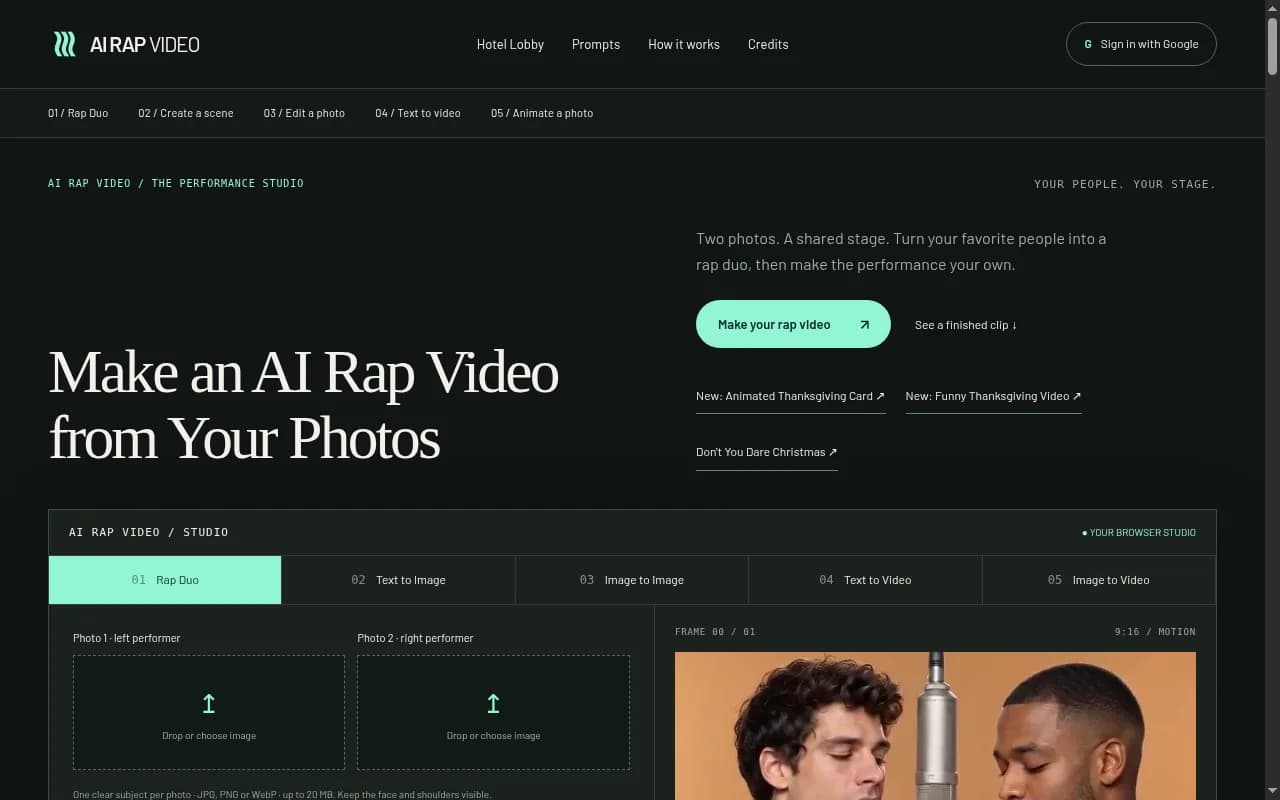Viewport: 1280px width, 800px height.
Task: Open the Credits nav item
Action: (x=768, y=44)
